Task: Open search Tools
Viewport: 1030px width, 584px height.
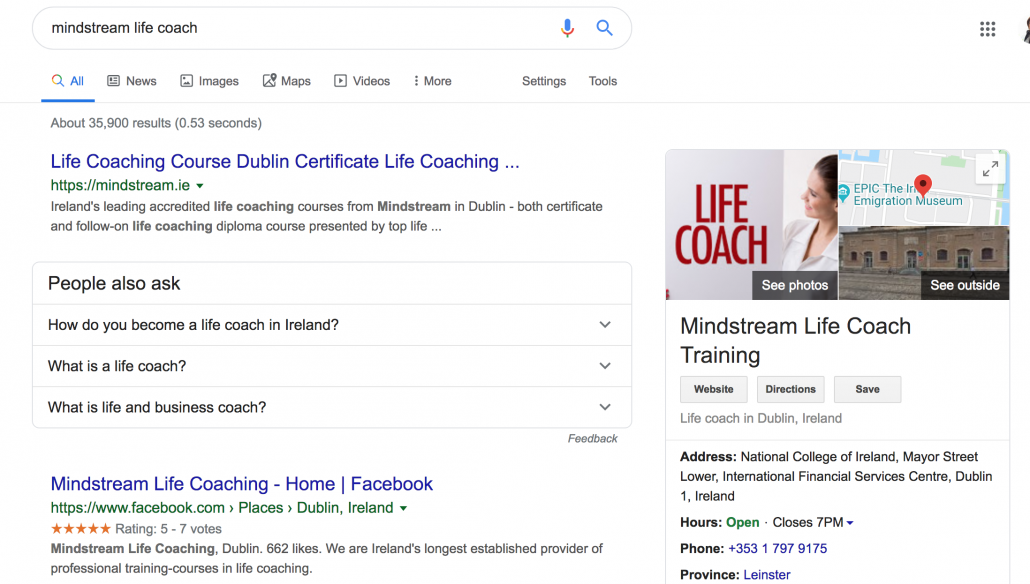Action: point(602,81)
